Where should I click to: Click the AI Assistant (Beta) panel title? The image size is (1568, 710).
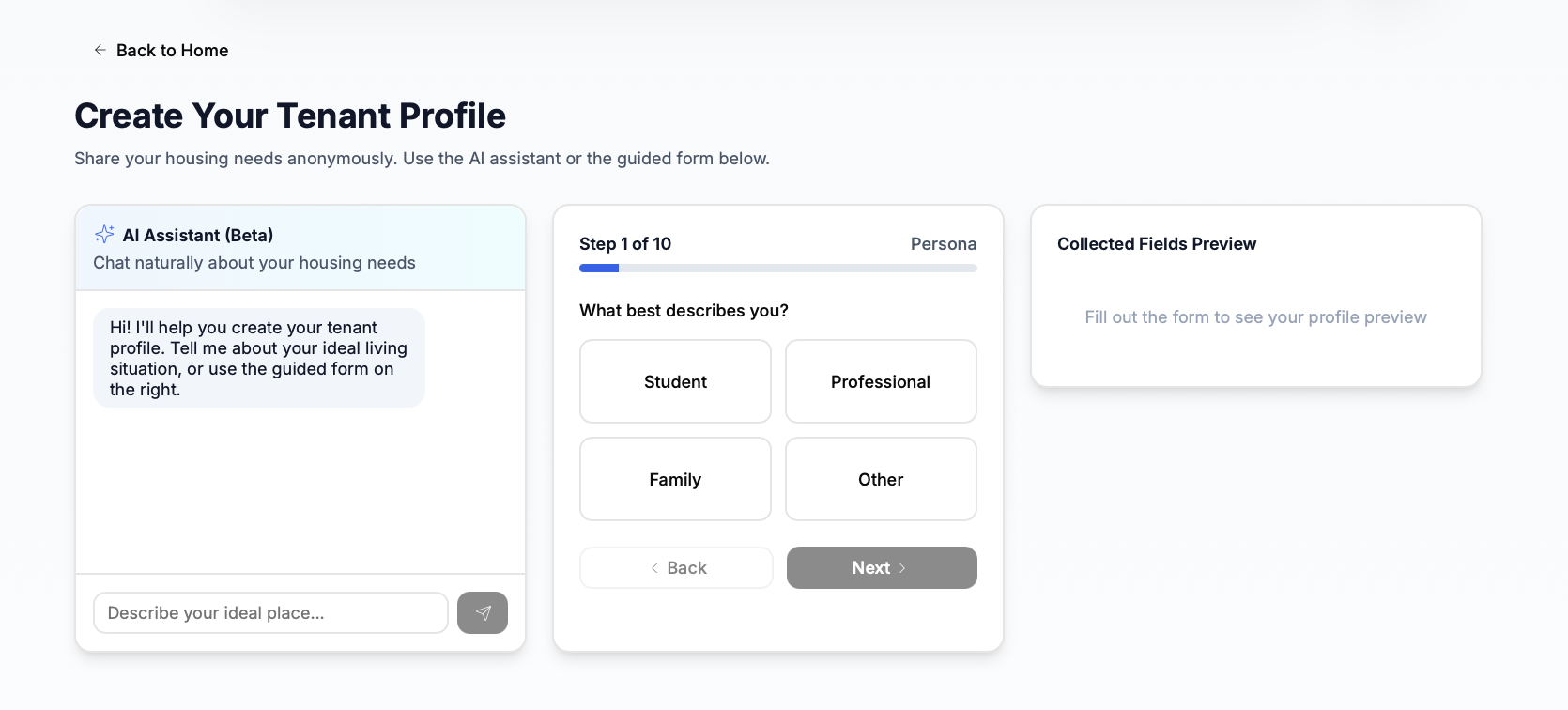tap(198, 235)
